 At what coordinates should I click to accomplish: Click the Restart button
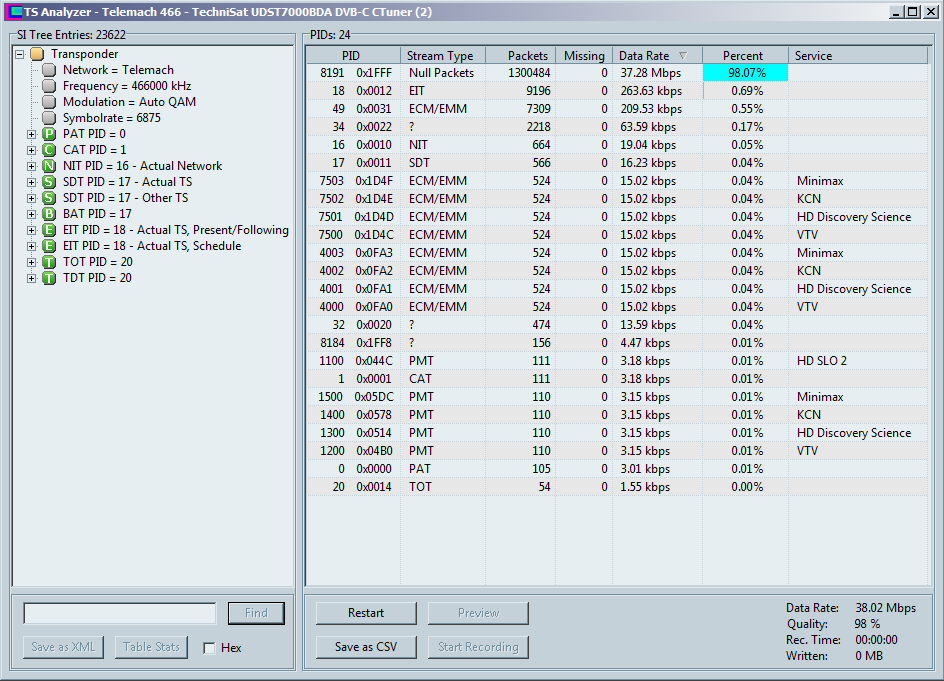366,613
